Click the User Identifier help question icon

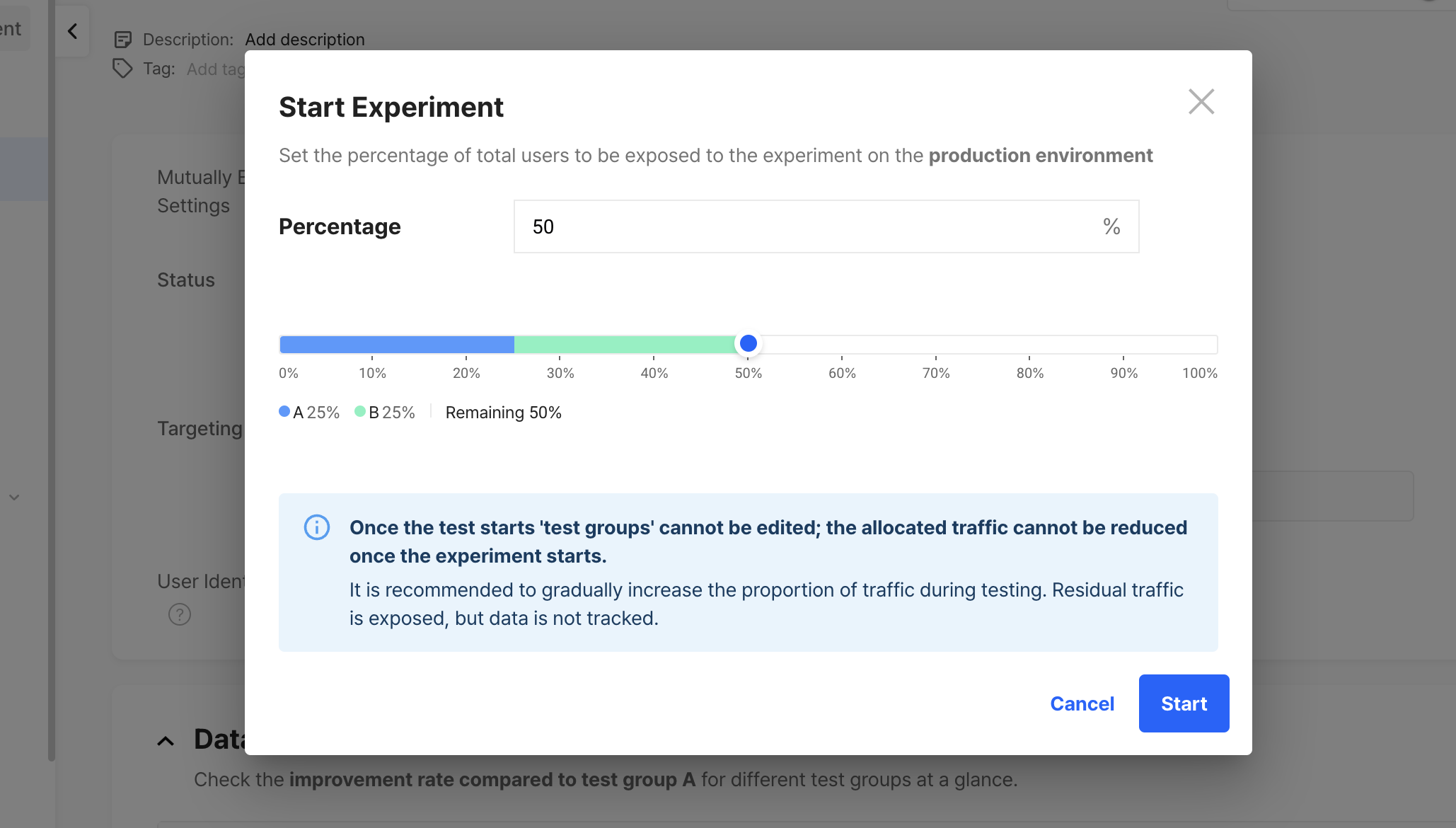tap(180, 614)
